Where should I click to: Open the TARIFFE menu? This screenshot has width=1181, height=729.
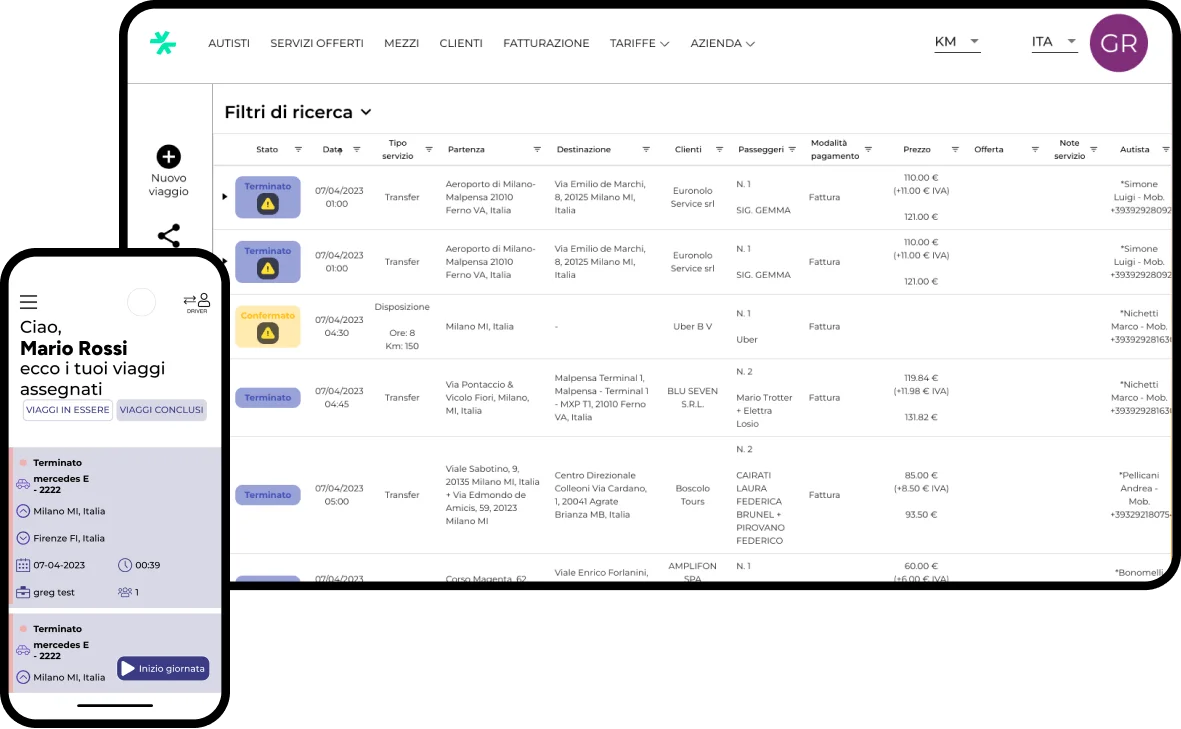tap(639, 43)
